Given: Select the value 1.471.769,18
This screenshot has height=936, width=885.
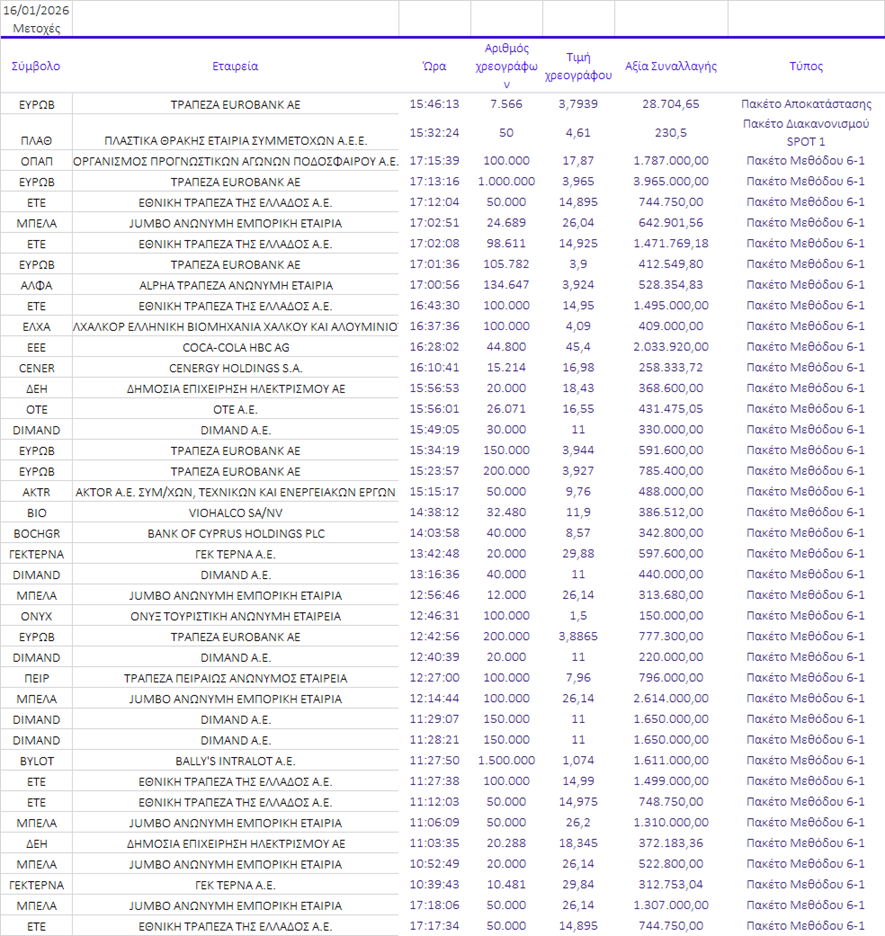Looking at the screenshot, I should pos(671,244).
